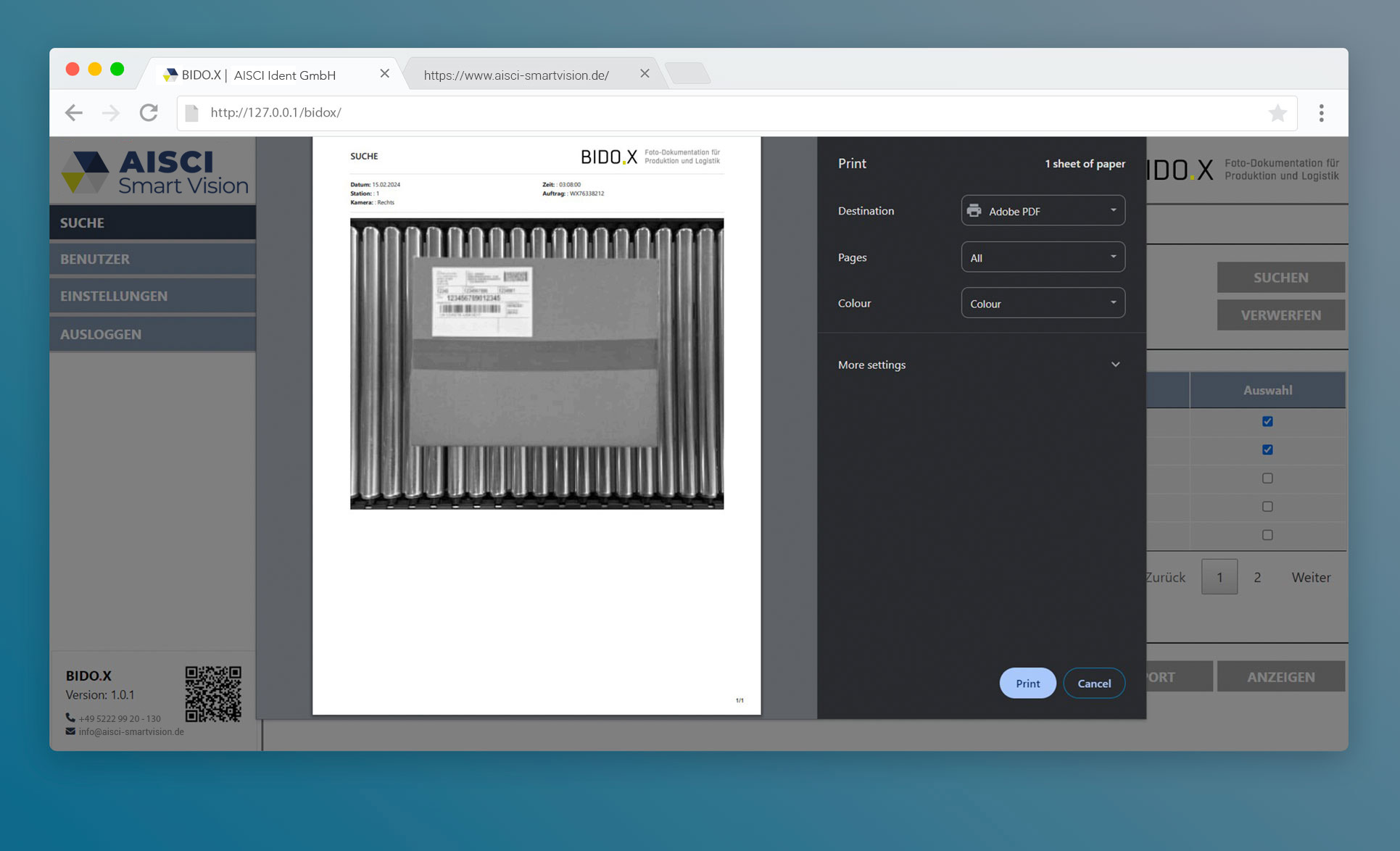1400x851 pixels.
Task: Click the QR code in sidebar footer
Action: point(212,694)
